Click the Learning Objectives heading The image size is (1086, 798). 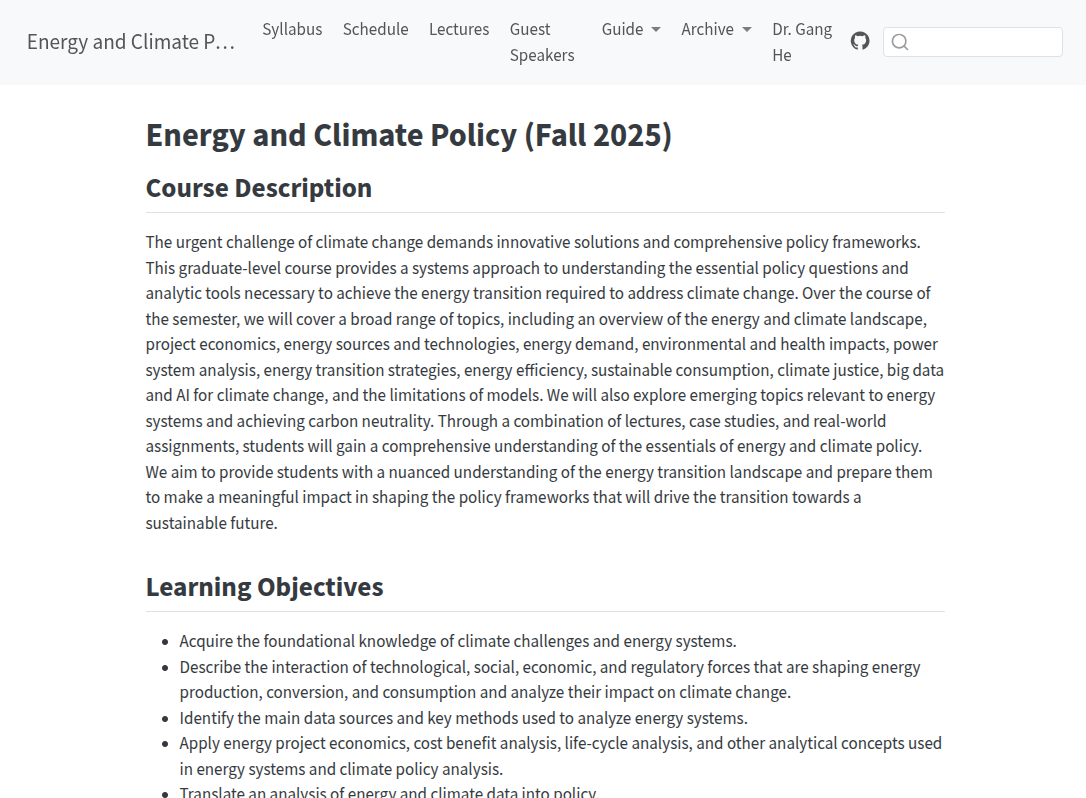point(265,587)
